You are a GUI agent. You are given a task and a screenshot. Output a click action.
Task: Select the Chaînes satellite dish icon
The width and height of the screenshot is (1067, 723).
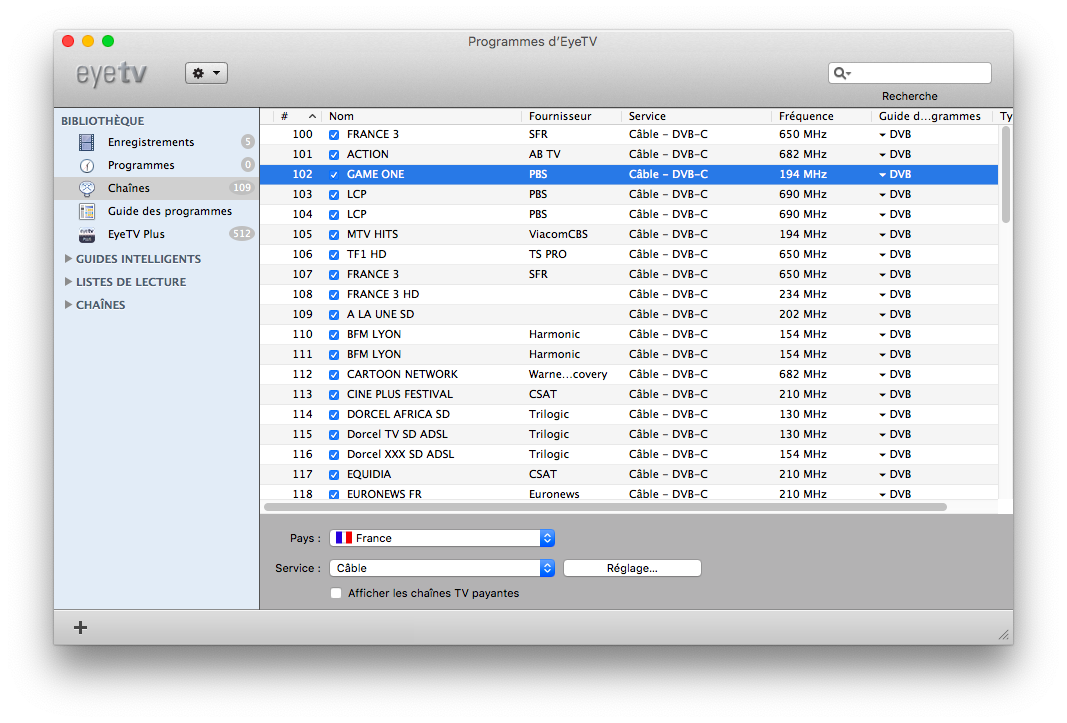click(x=87, y=188)
